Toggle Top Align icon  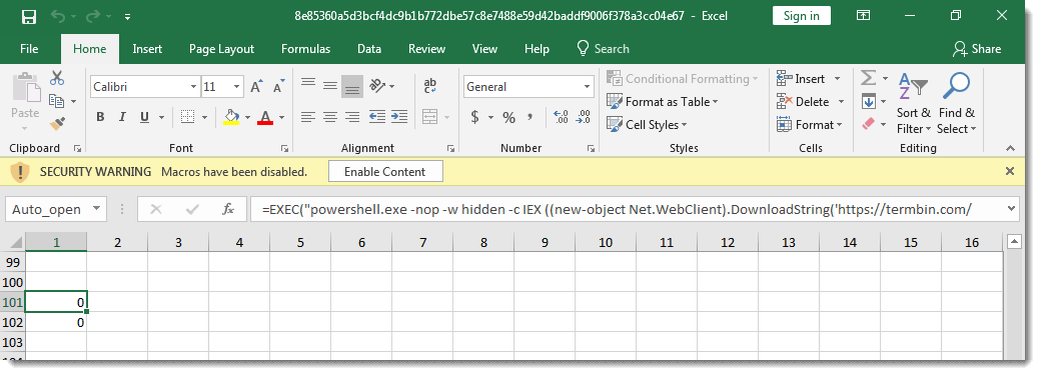pyautogui.click(x=308, y=84)
